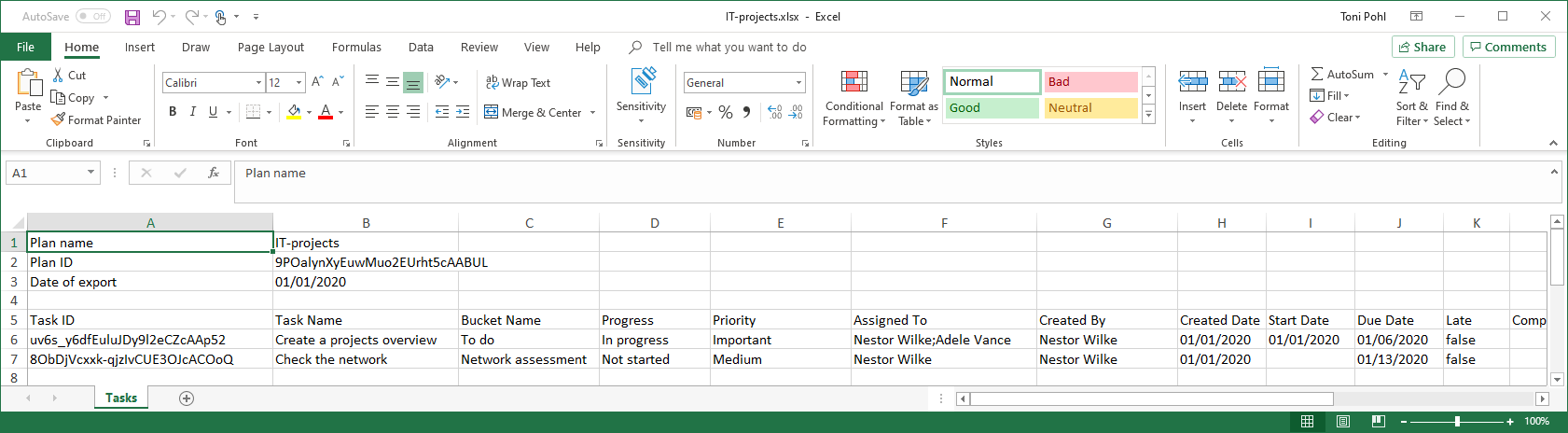Screen dimensions: 1568x433
Task: Expand Merge & Center options arrow
Action: point(592,113)
